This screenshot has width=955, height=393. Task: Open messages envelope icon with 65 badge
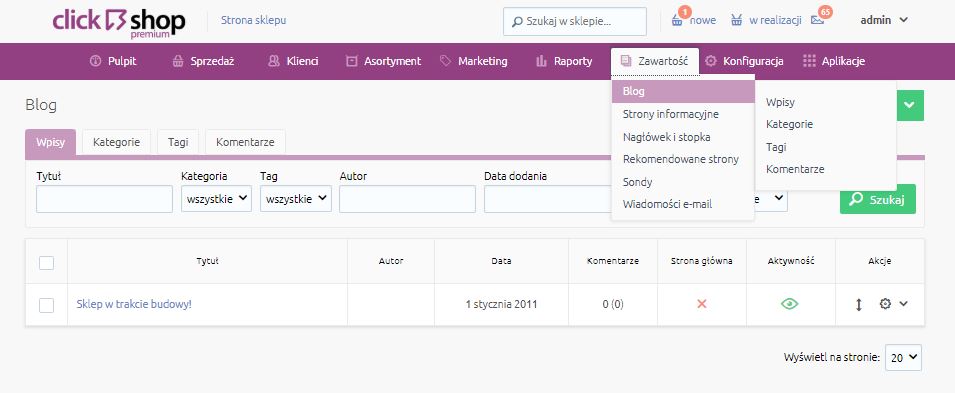pos(817,20)
